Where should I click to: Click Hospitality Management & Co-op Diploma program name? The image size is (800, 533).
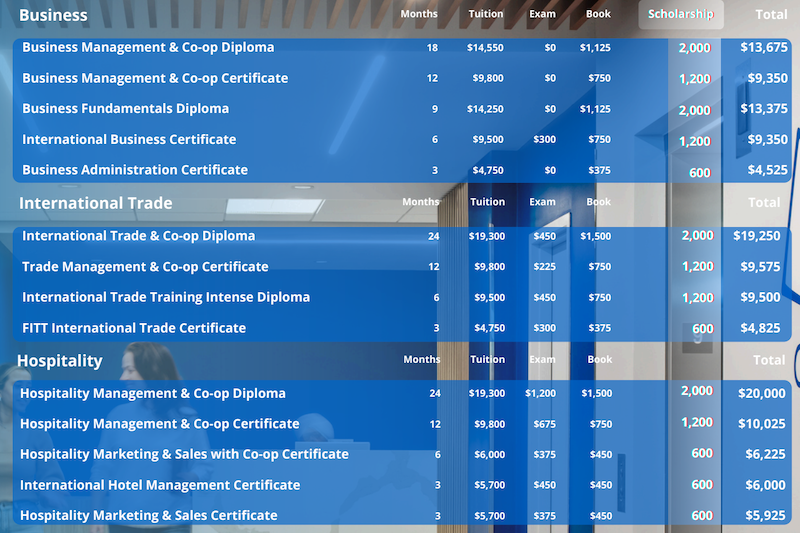pos(153,393)
